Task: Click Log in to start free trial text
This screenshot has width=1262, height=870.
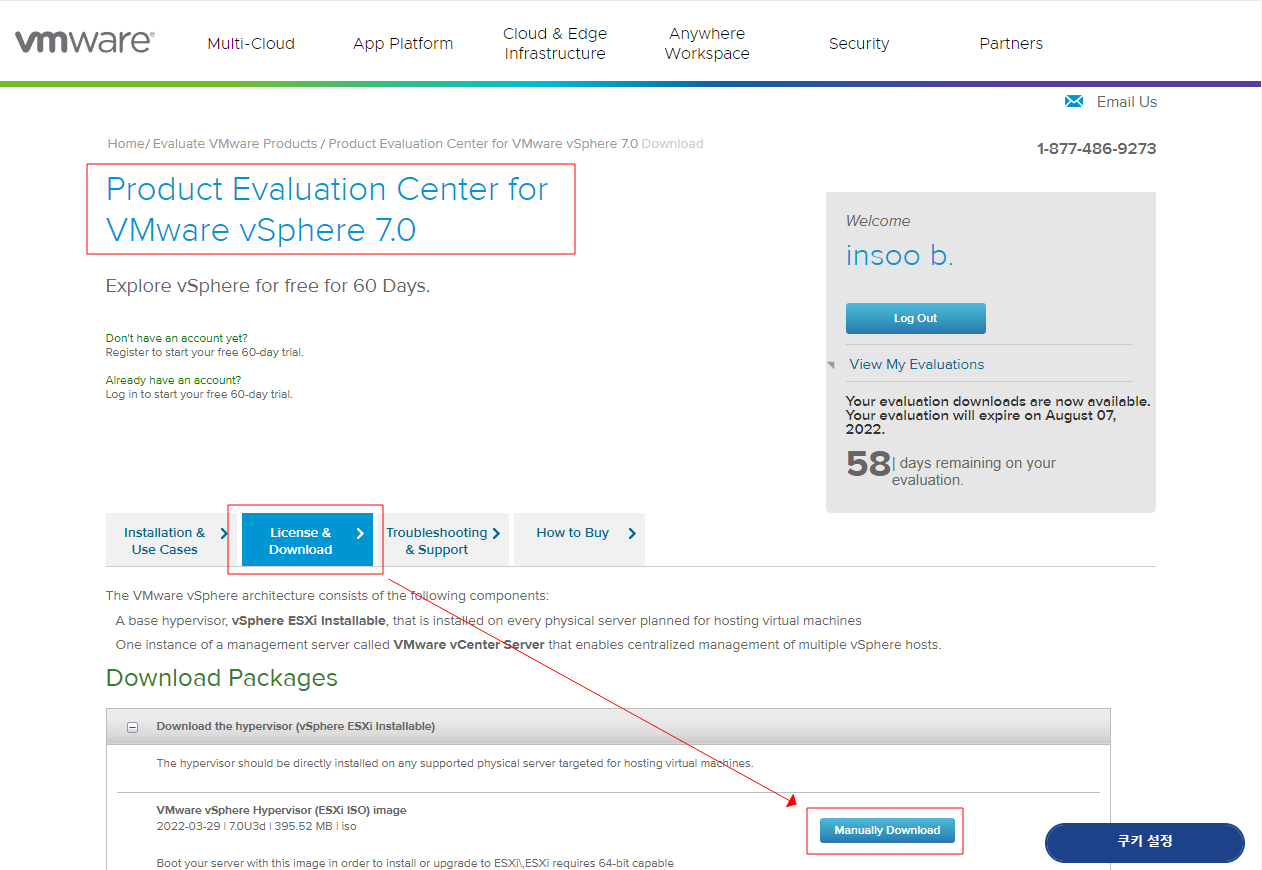Action: click(199, 394)
